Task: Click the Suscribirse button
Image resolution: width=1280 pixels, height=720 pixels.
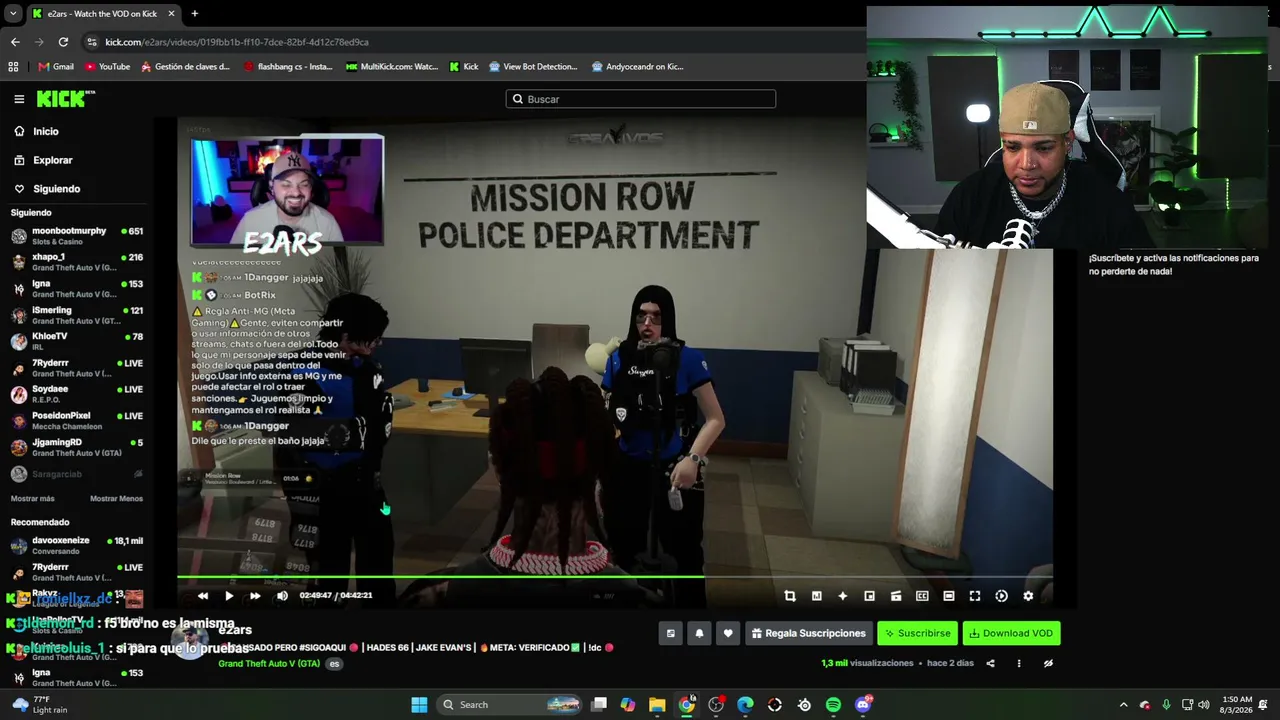Action: tap(917, 633)
